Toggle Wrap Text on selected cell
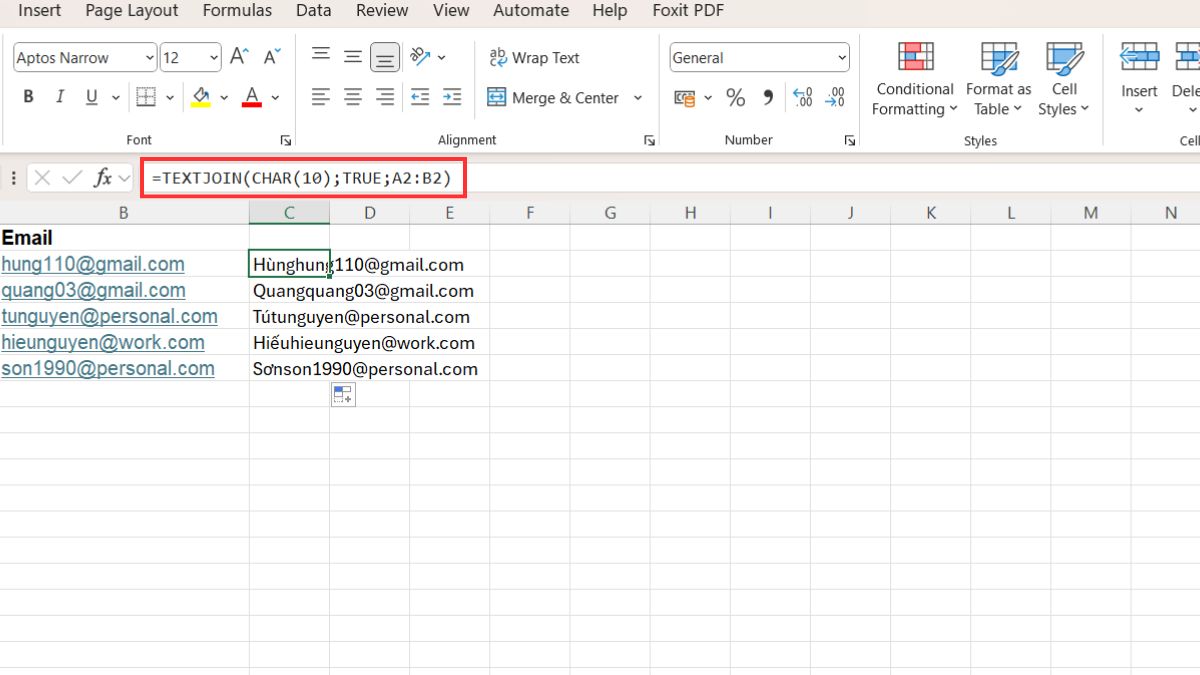Screen dimensions: 1200x675 (x=534, y=58)
